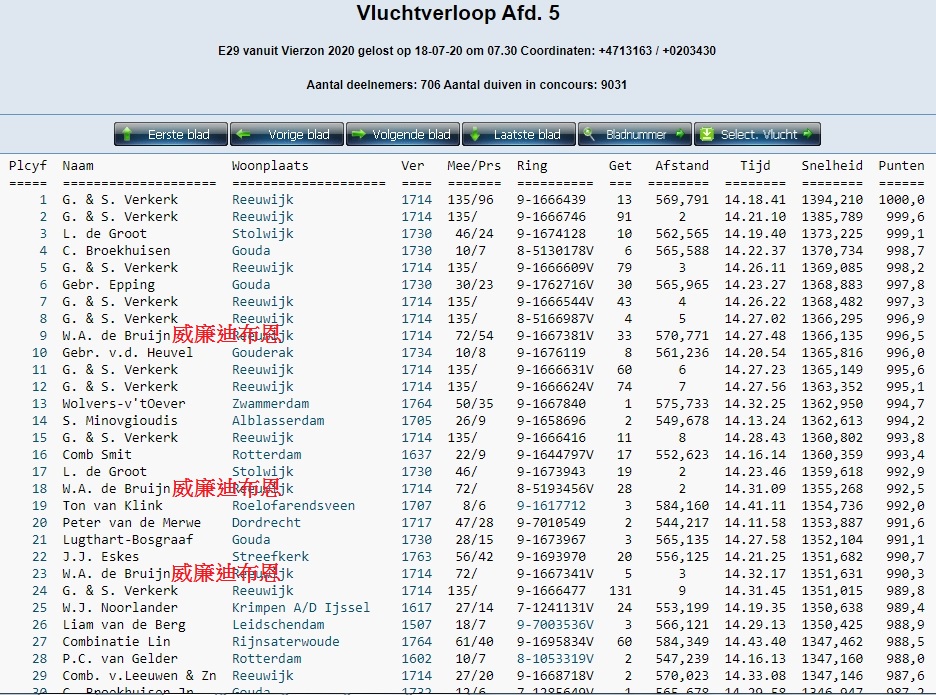Open Rotterdam link for P.C. van Gelder
The height and width of the screenshot is (695, 936).
(x=267, y=659)
